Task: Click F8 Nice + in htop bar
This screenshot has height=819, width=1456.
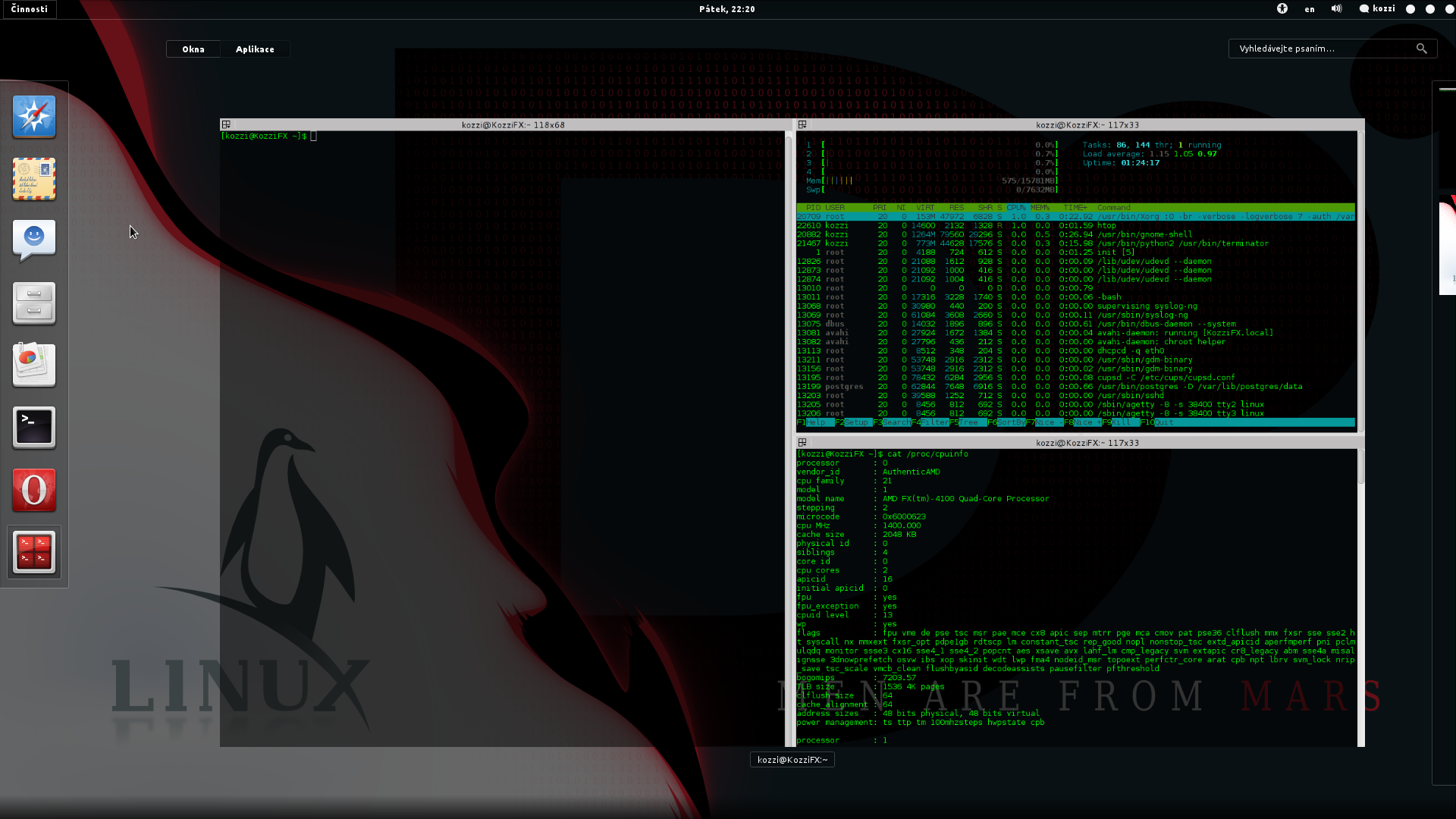Action: click(x=1081, y=422)
